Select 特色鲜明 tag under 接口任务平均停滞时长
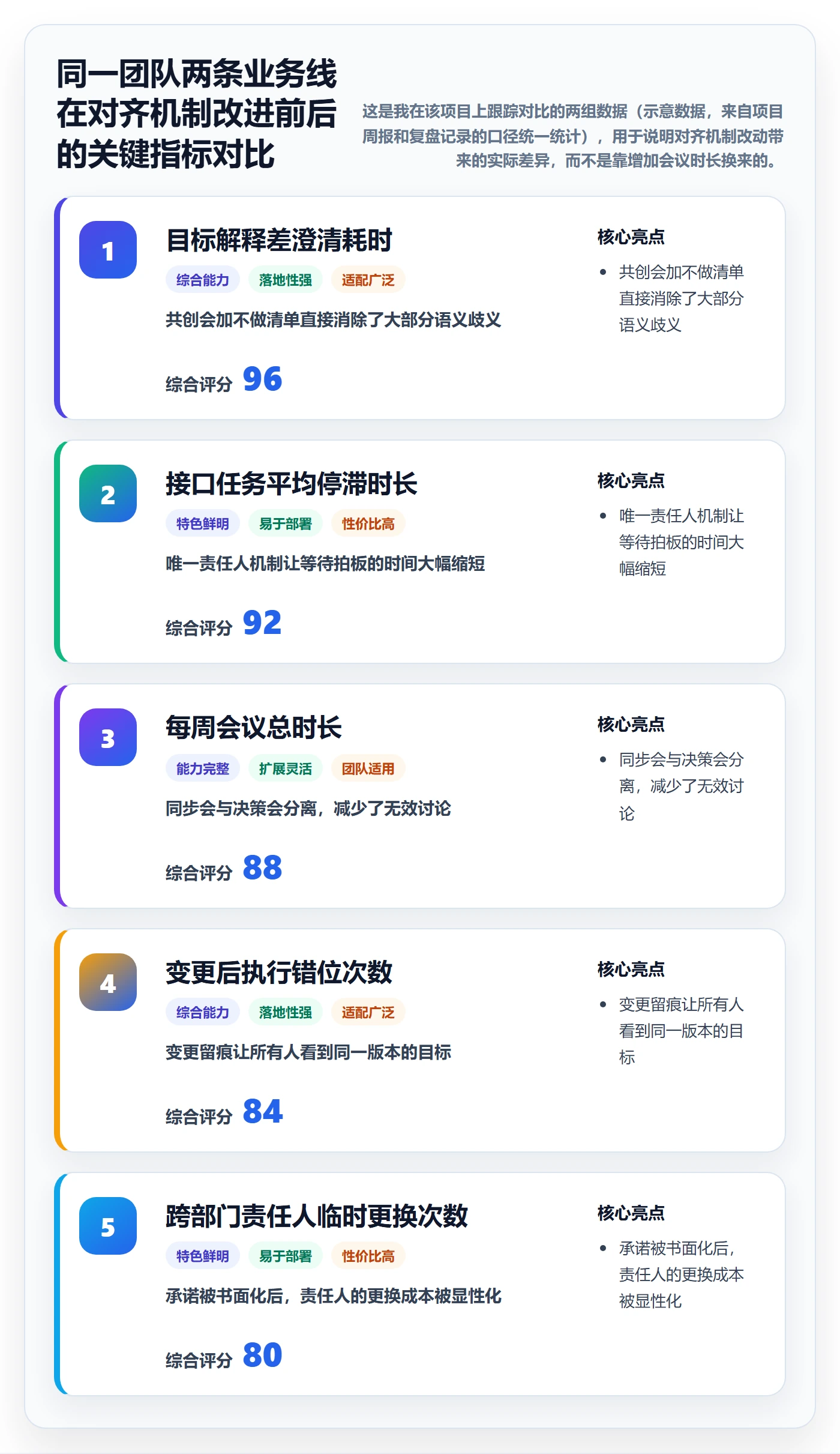The image size is (840, 1454). click(x=203, y=523)
